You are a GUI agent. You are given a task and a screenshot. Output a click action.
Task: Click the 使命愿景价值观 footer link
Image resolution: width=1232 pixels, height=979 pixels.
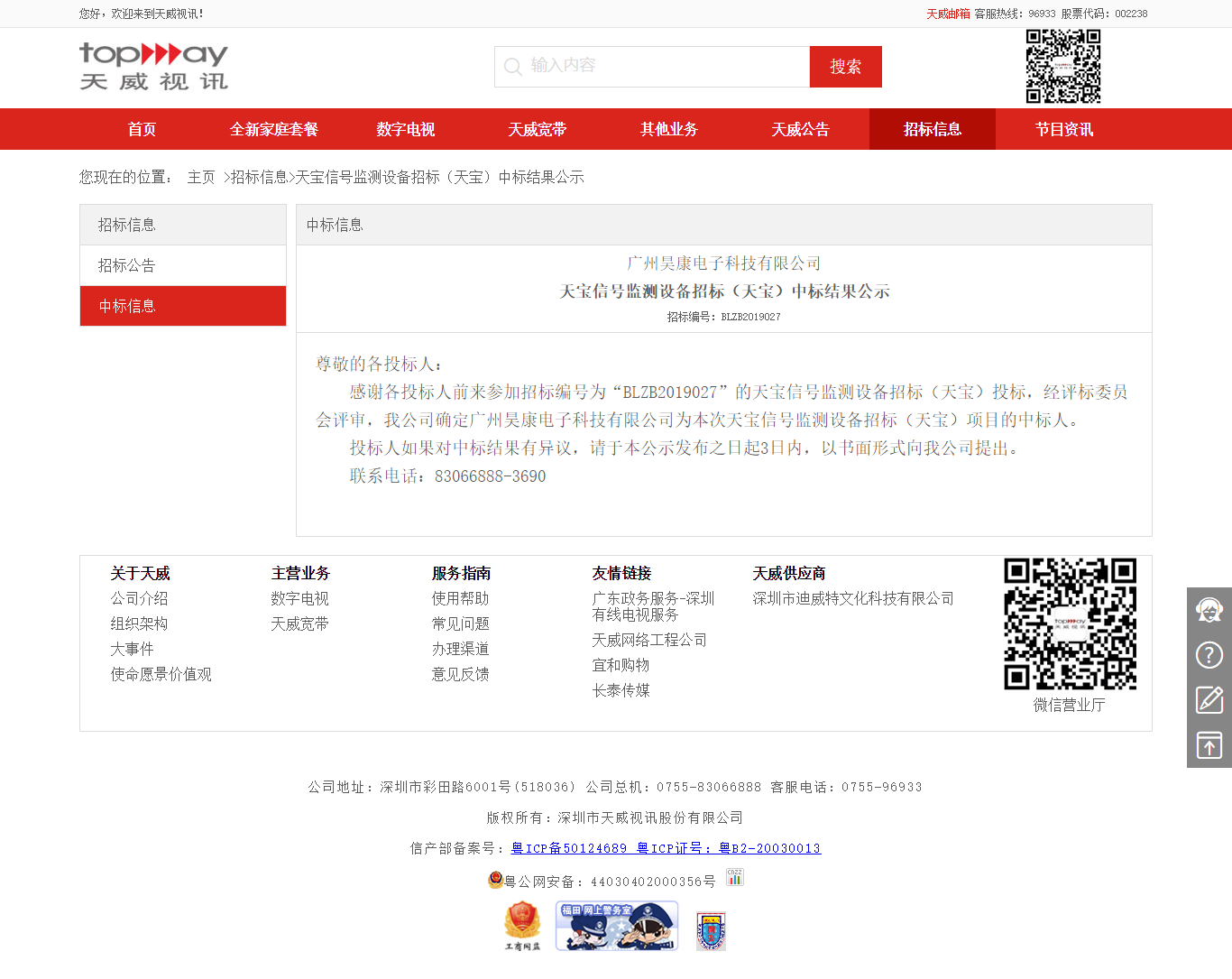click(x=161, y=674)
